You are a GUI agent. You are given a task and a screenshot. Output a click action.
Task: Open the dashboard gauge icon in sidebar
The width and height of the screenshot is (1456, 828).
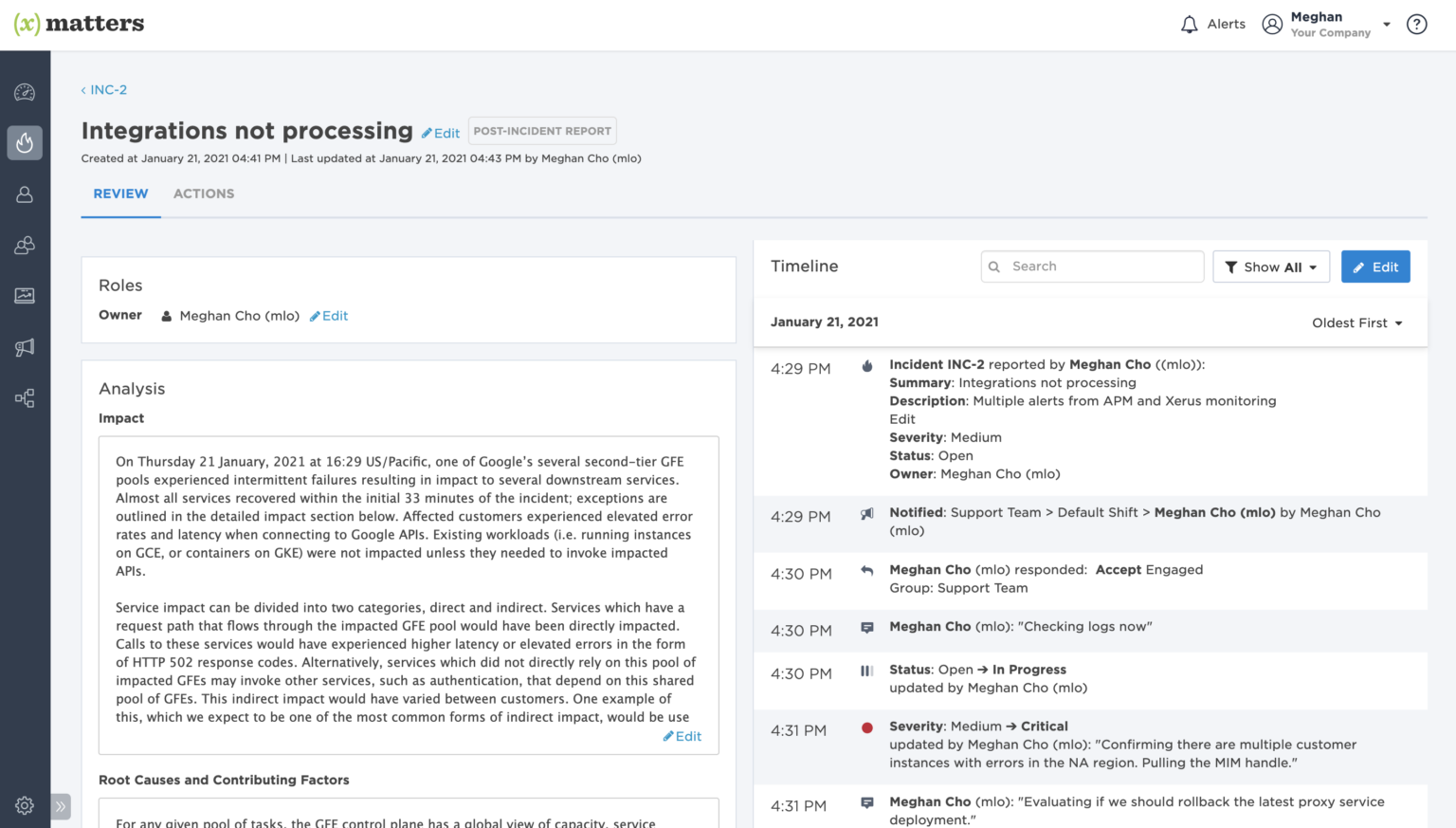(25, 92)
